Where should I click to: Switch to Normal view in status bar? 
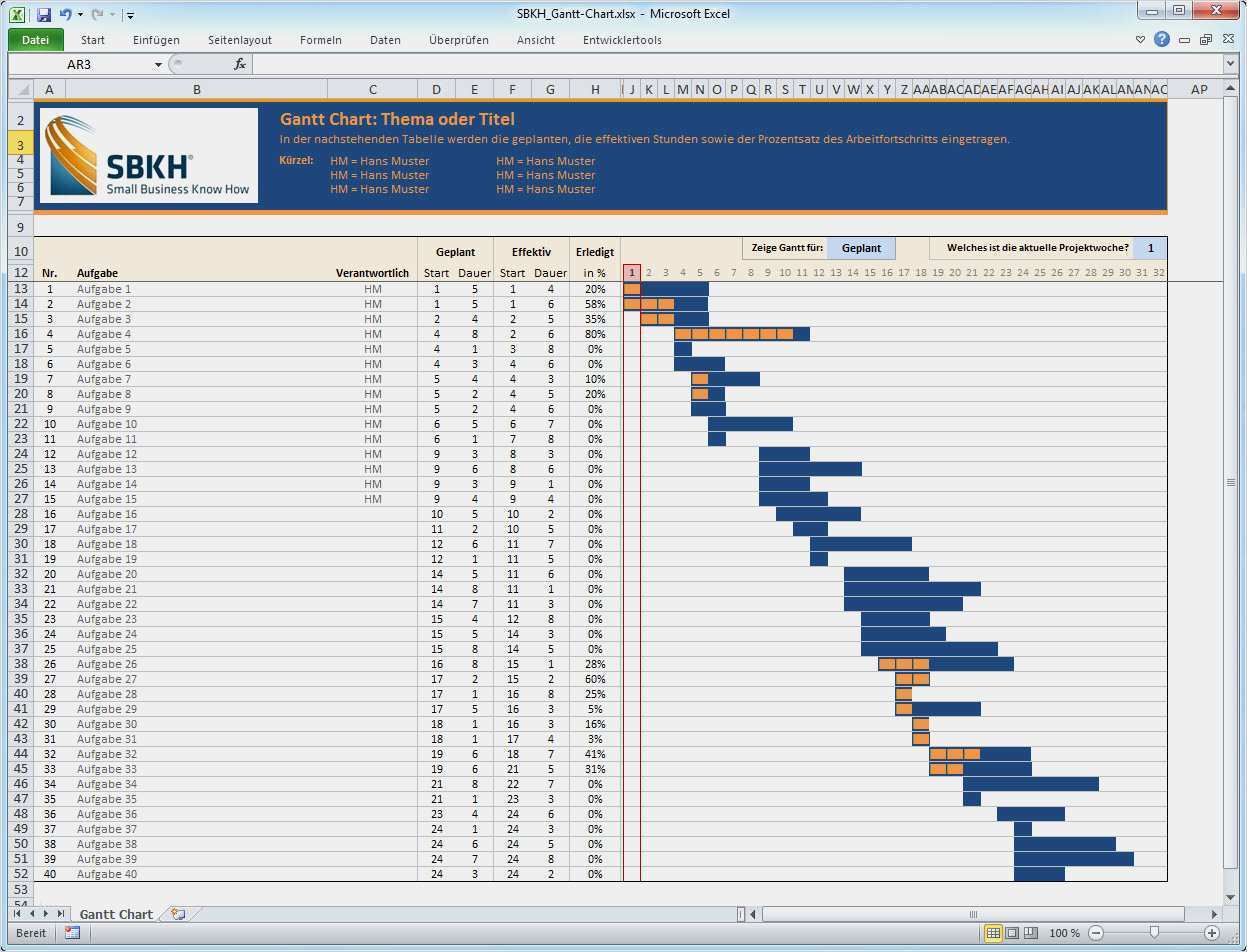click(993, 933)
